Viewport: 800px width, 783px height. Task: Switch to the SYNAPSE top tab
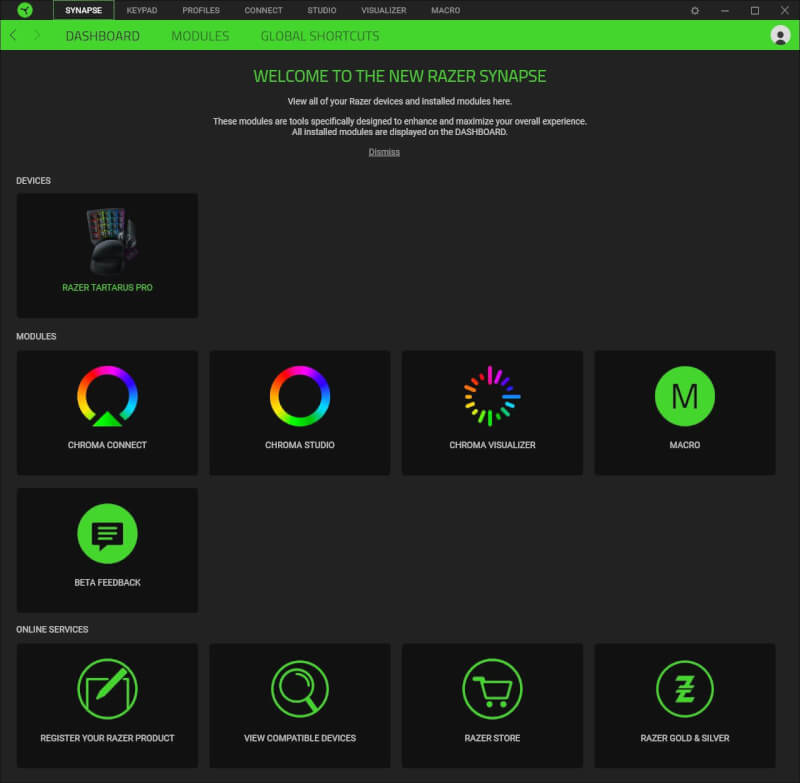point(84,10)
